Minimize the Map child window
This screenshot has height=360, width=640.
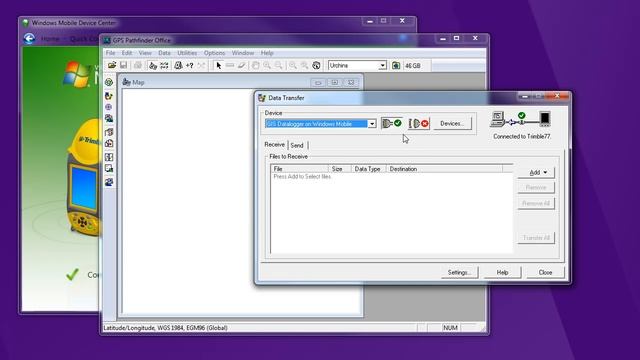tap(318, 83)
